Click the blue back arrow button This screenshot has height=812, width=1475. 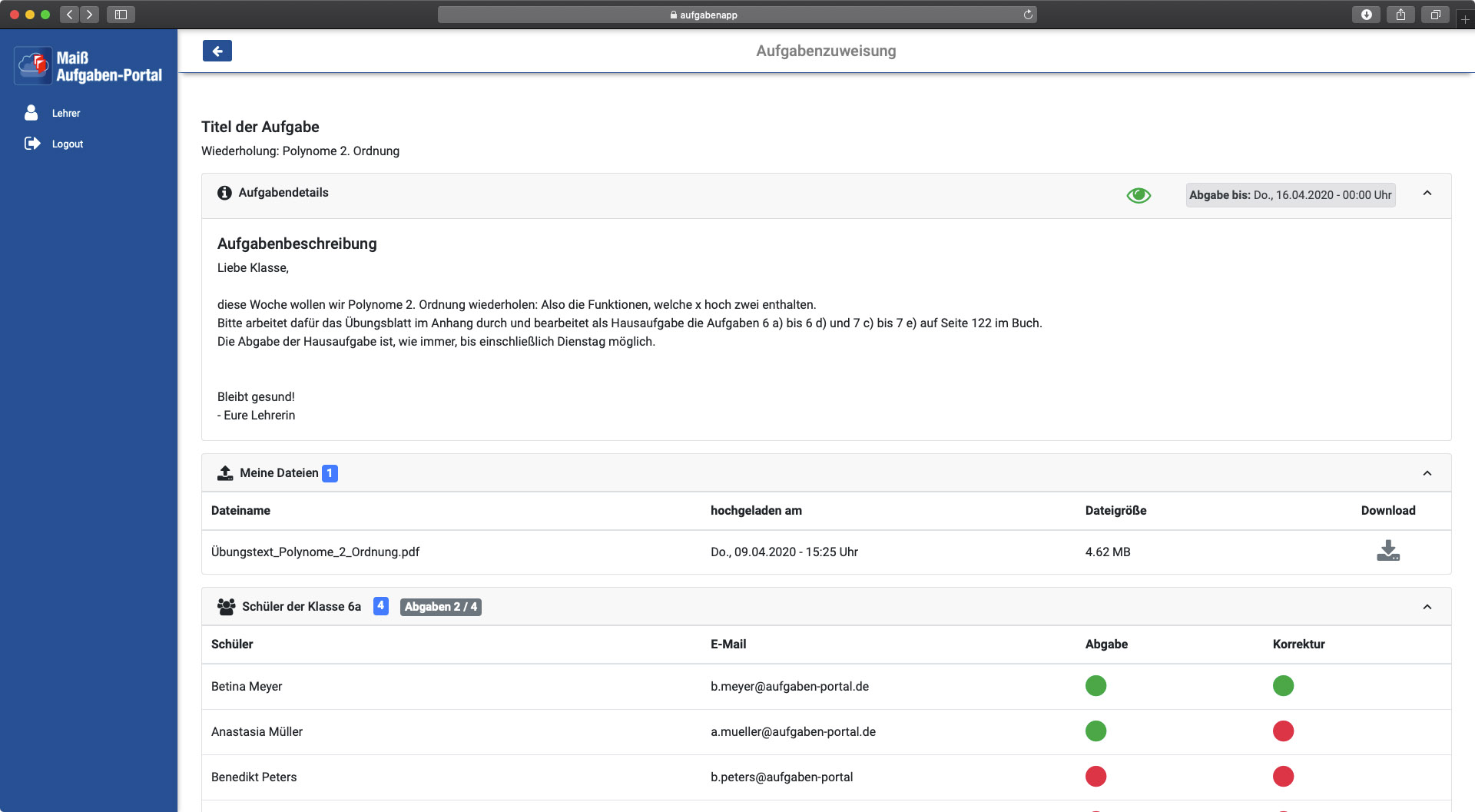point(217,51)
